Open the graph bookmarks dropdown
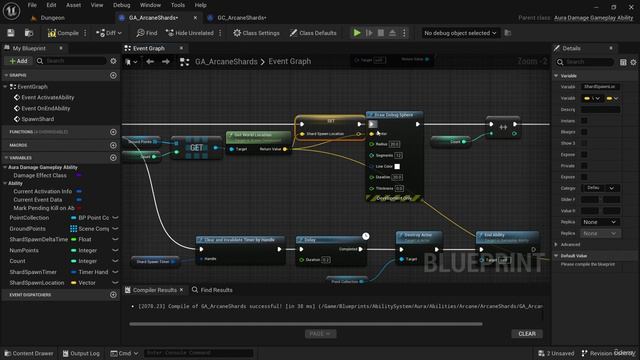 pyautogui.click(x=131, y=62)
